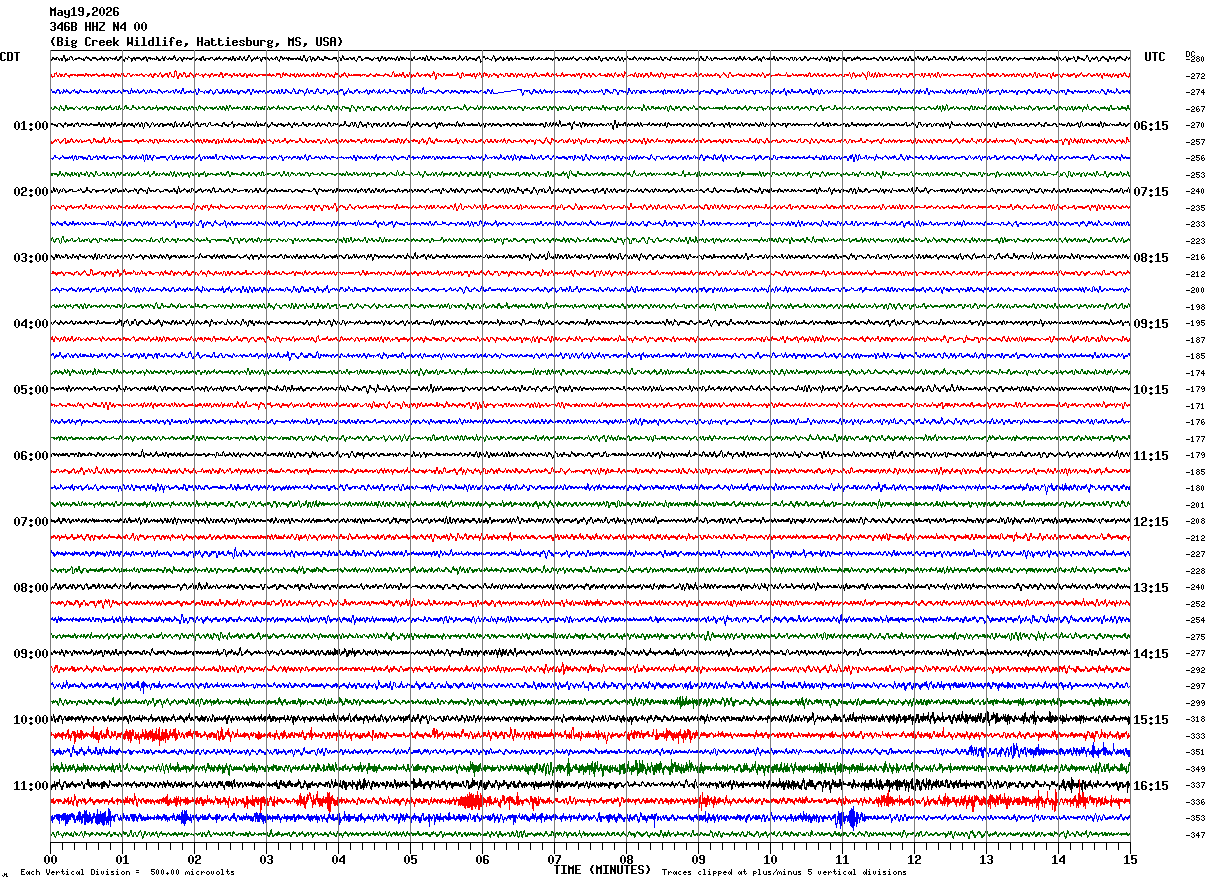1210x886 pixels.
Task: Click the CDT timezone label
Action: pyautogui.click(x=10, y=57)
